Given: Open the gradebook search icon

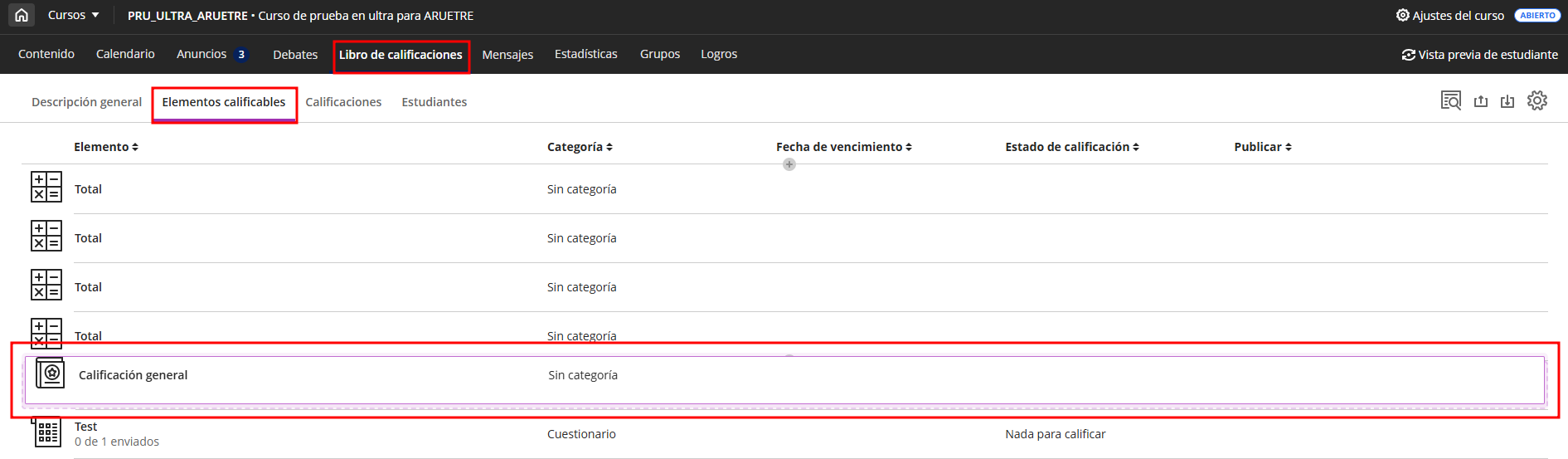Looking at the screenshot, I should pos(1450,101).
